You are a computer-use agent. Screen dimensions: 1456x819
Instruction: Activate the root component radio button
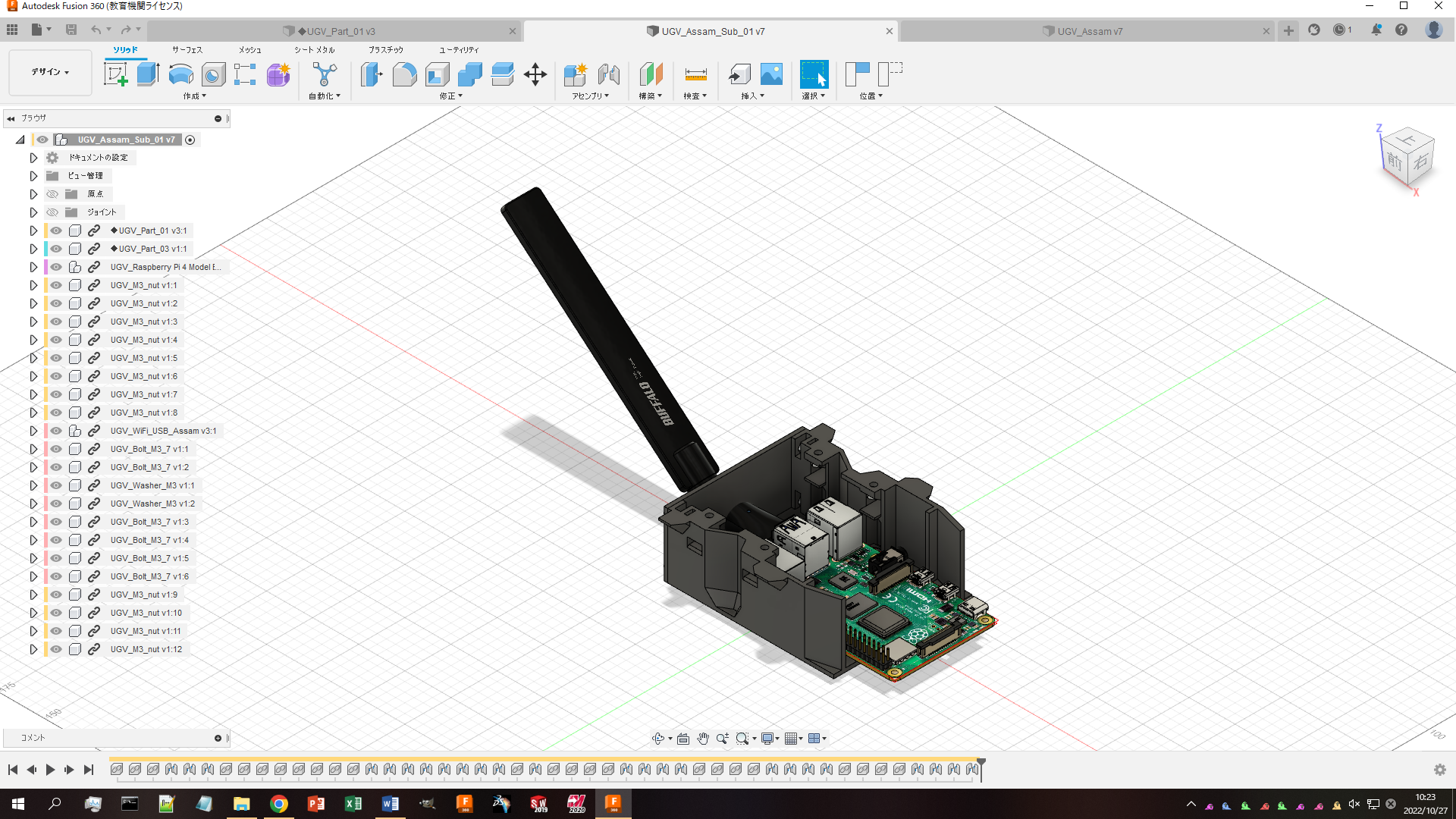click(x=190, y=140)
